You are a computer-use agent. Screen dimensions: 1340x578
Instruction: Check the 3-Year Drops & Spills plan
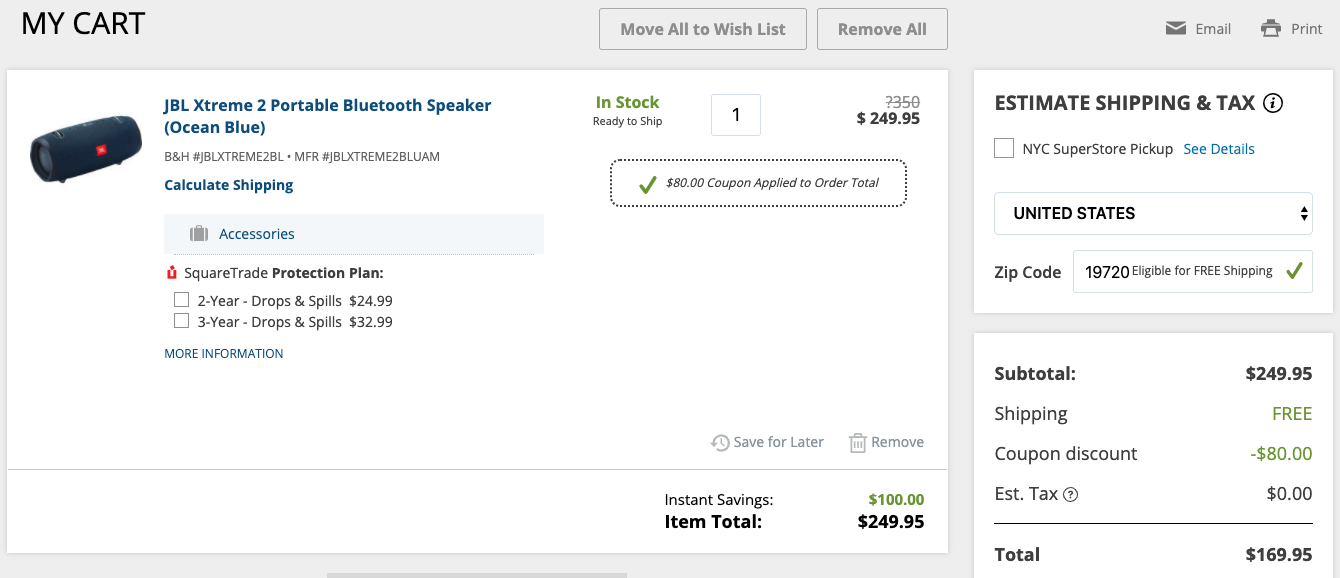[x=181, y=321]
